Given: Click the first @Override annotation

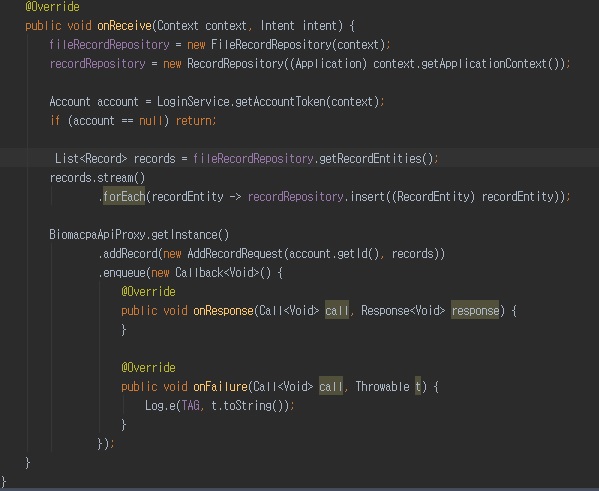Looking at the screenshot, I should click(x=52, y=6).
